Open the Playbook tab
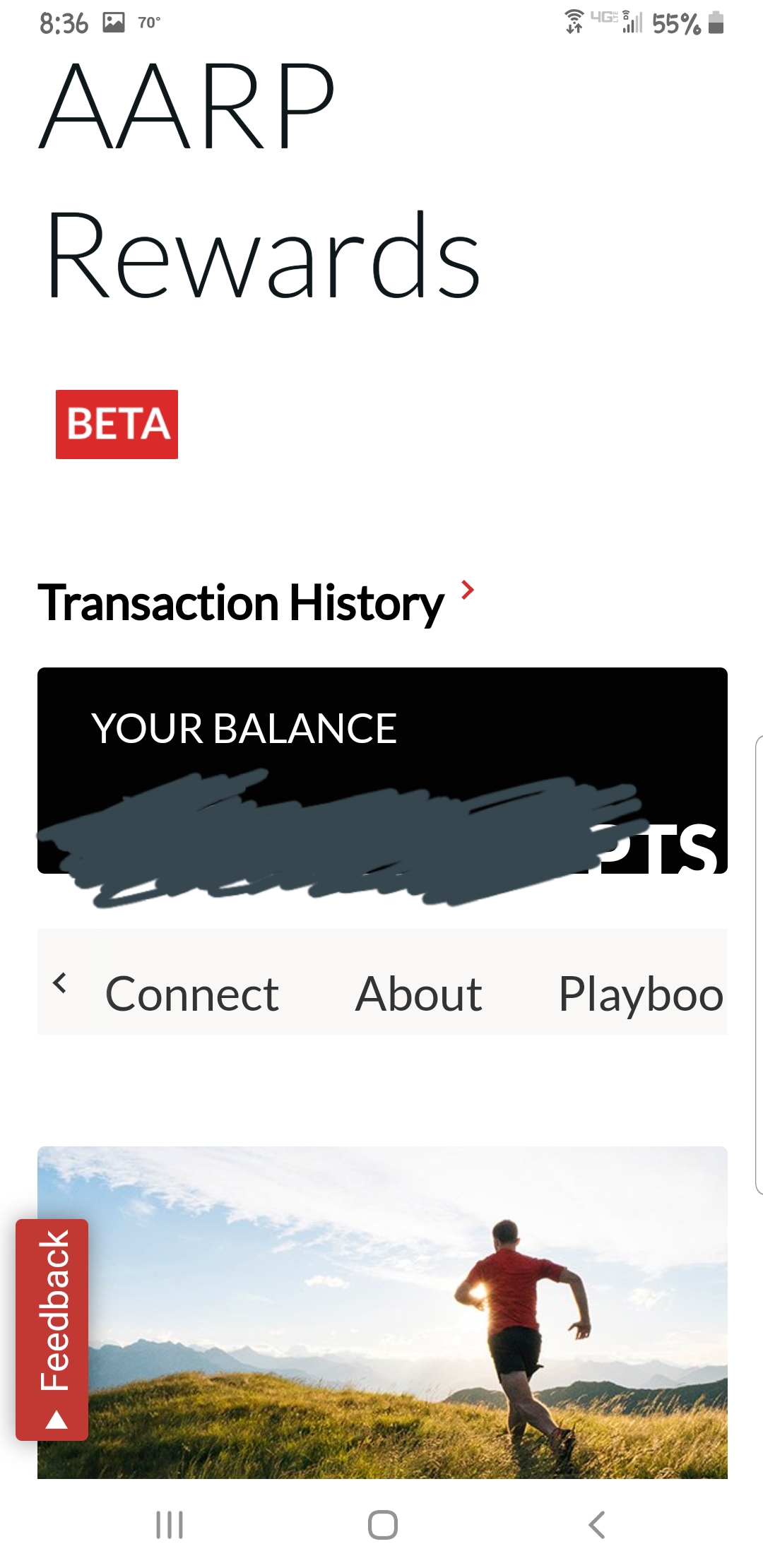 coord(640,994)
